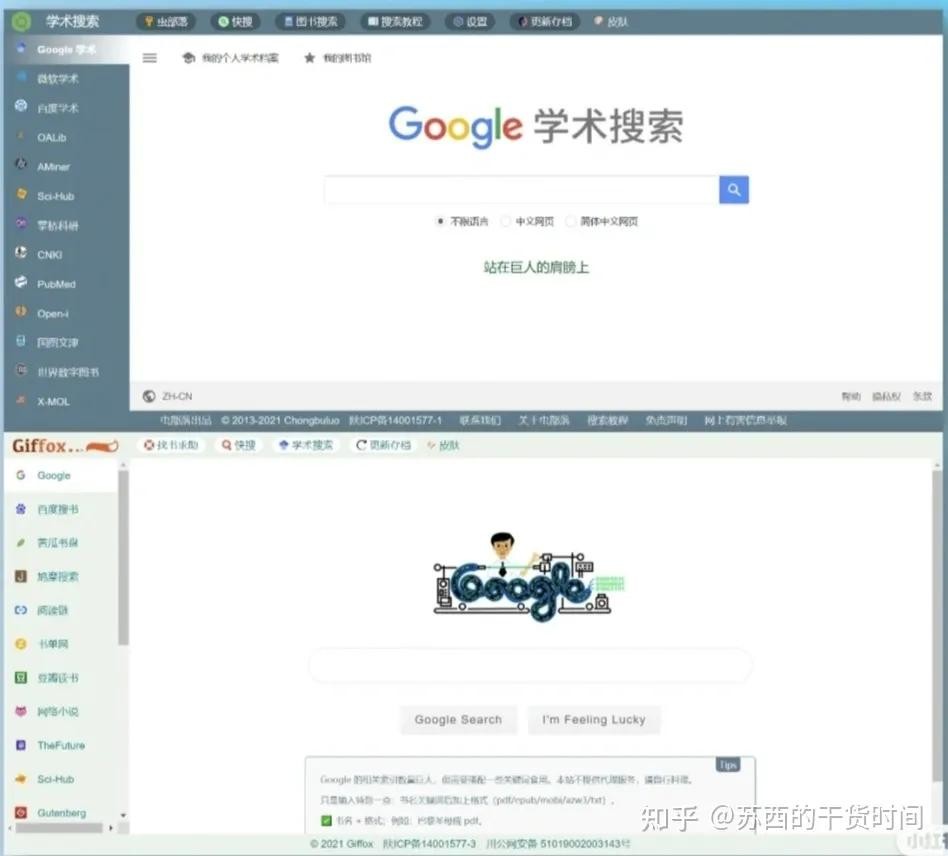Click the Google Search button
Image resolution: width=948 pixels, height=856 pixels.
pyautogui.click(x=458, y=719)
